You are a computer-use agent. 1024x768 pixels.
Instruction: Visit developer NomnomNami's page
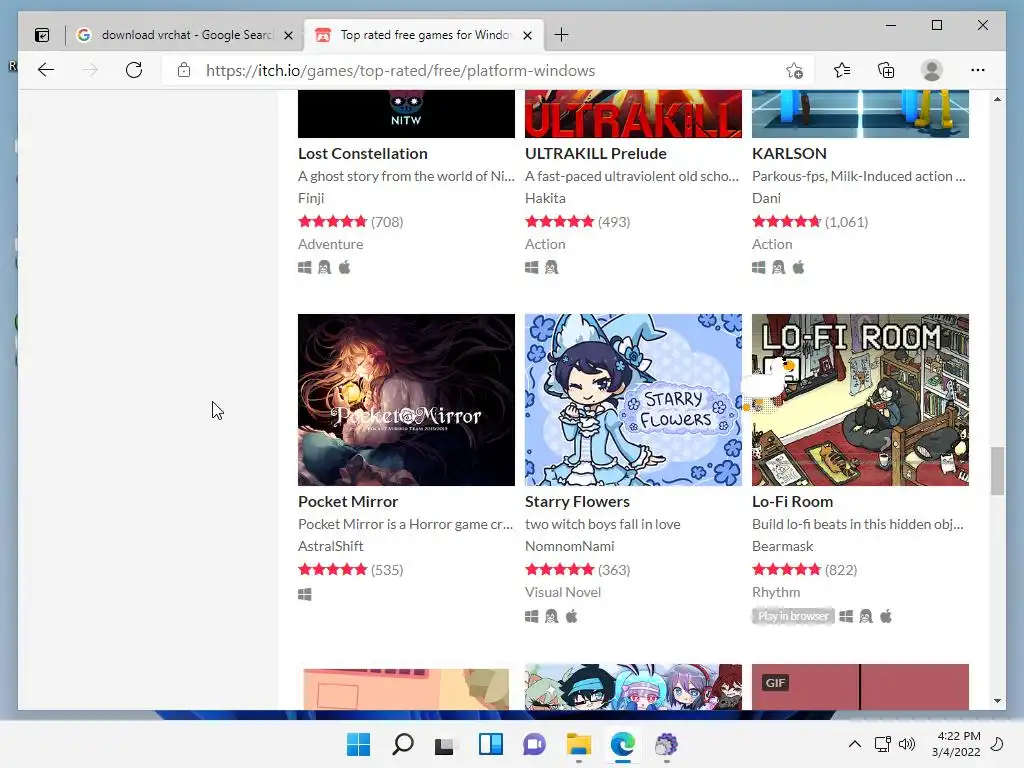(569, 546)
